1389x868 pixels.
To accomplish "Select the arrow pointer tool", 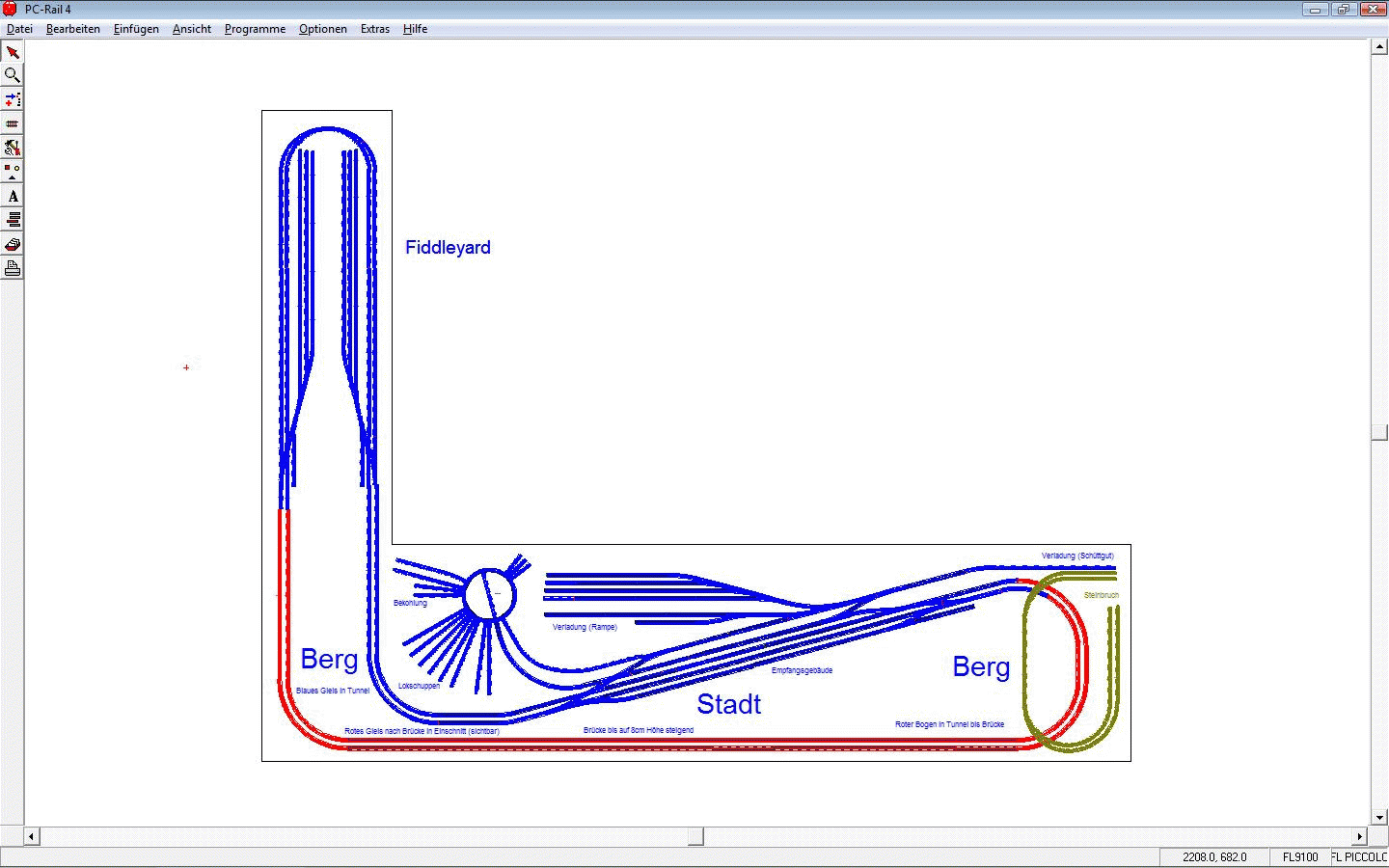I will click(x=13, y=52).
